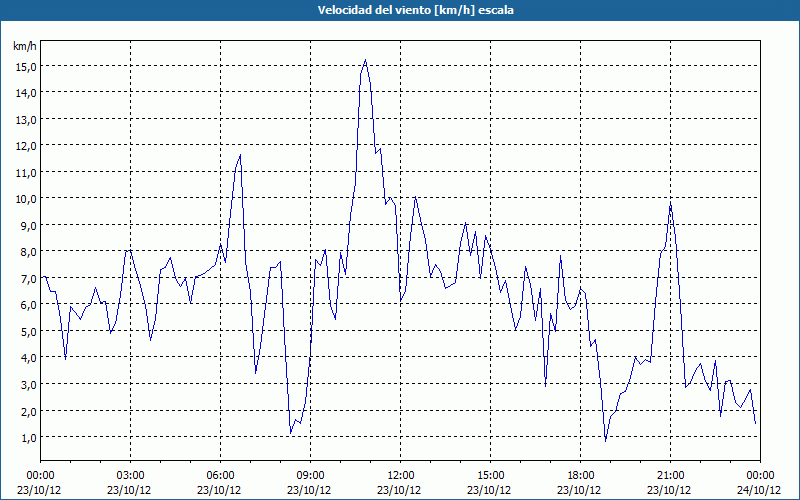The image size is (800, 500).
Task: Click the "23/10/12" date under 03:00
Action: point(129,490)
